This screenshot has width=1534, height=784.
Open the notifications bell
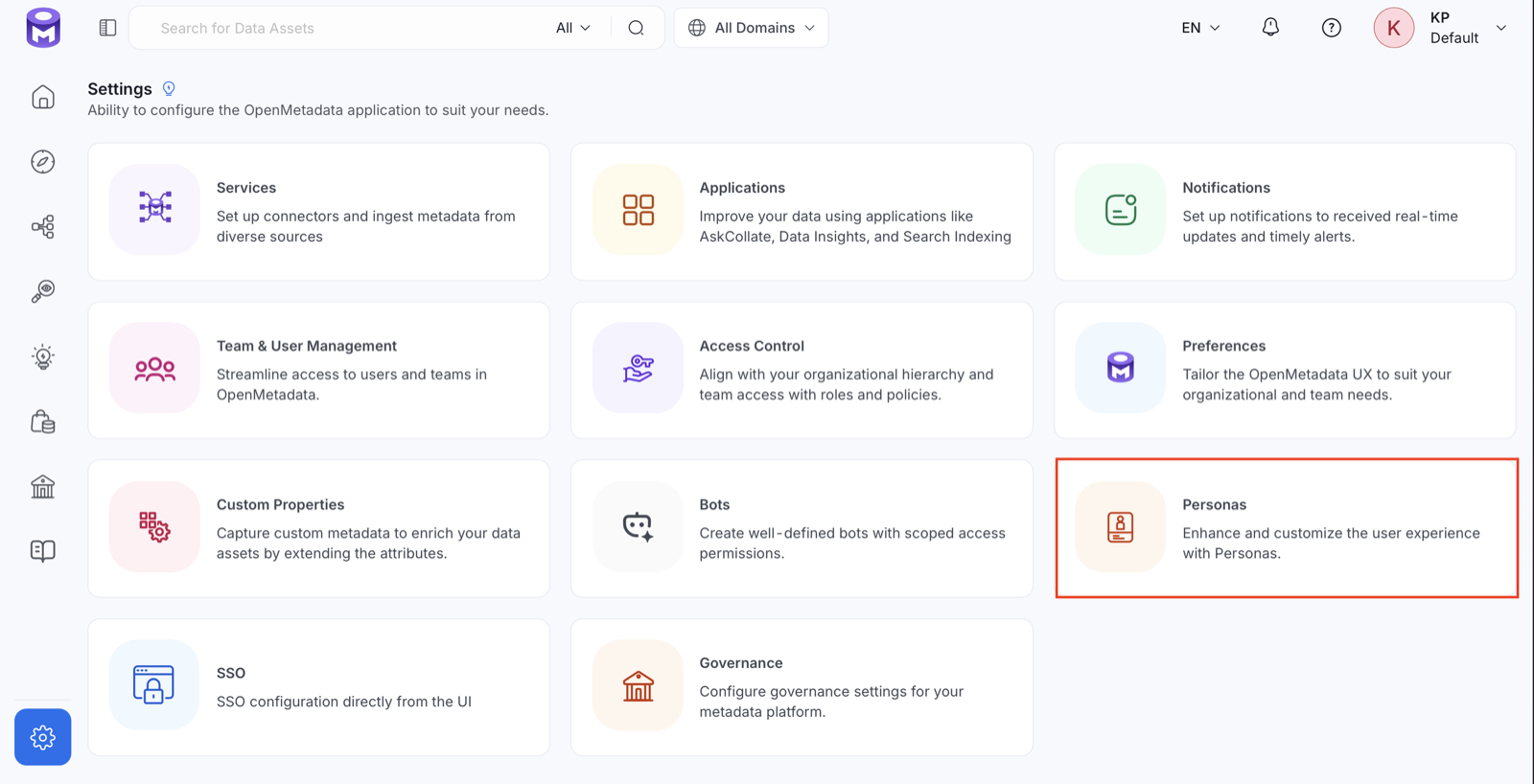click(1270, 28)
